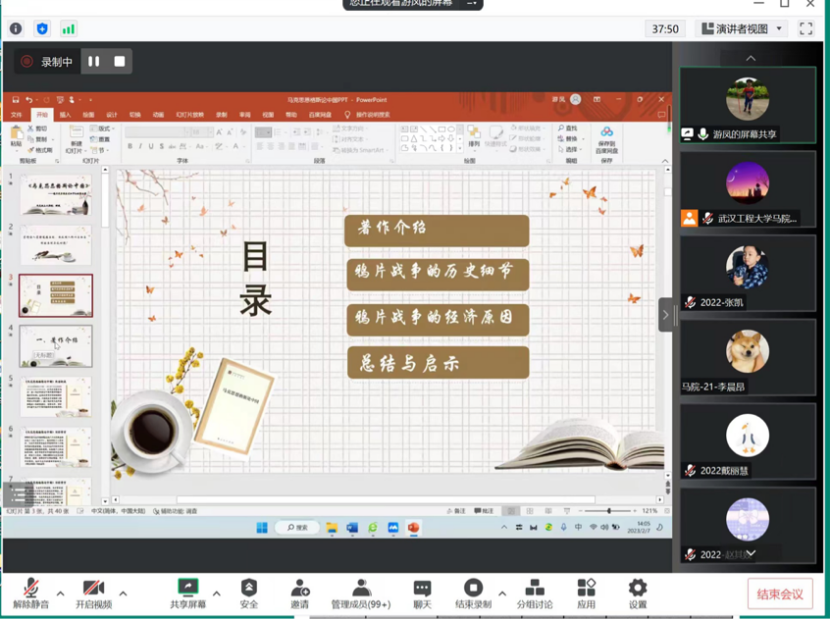The image size is (830, 619).
Task: Expand the microphone options arrow beside 解除静音
Action: [60, 592]
